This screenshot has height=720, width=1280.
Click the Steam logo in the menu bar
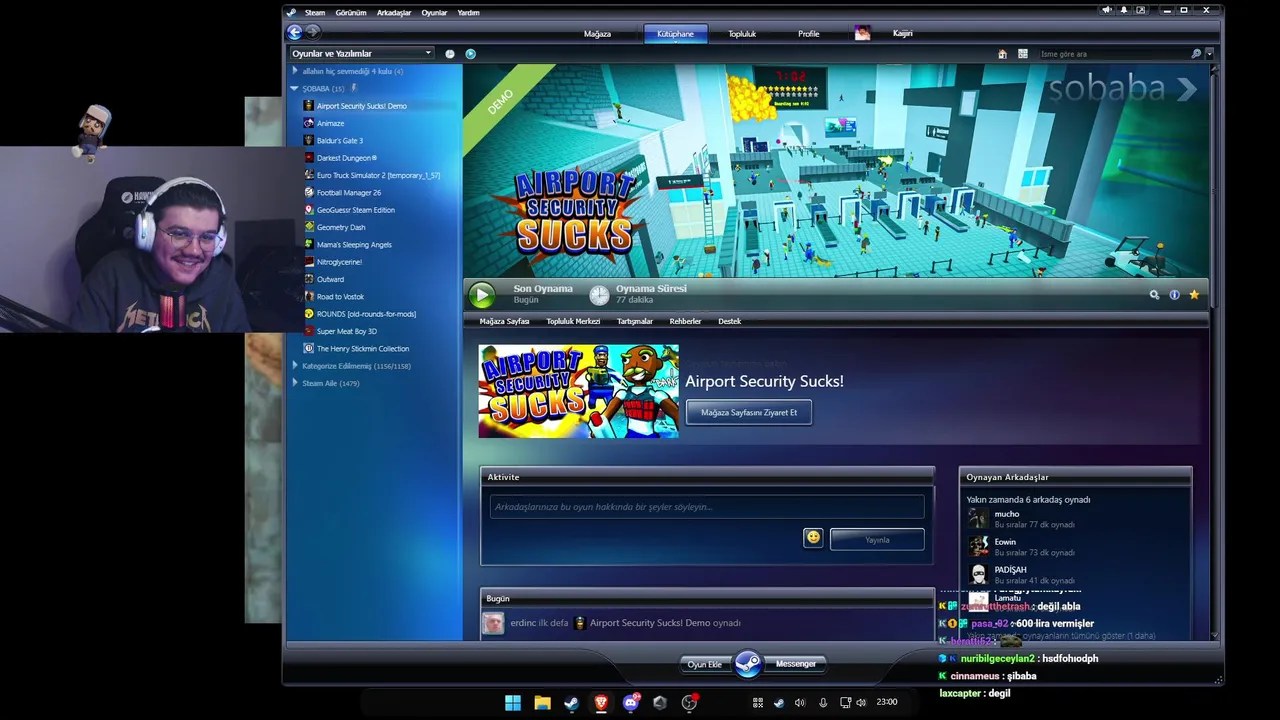tap(292, 12)
